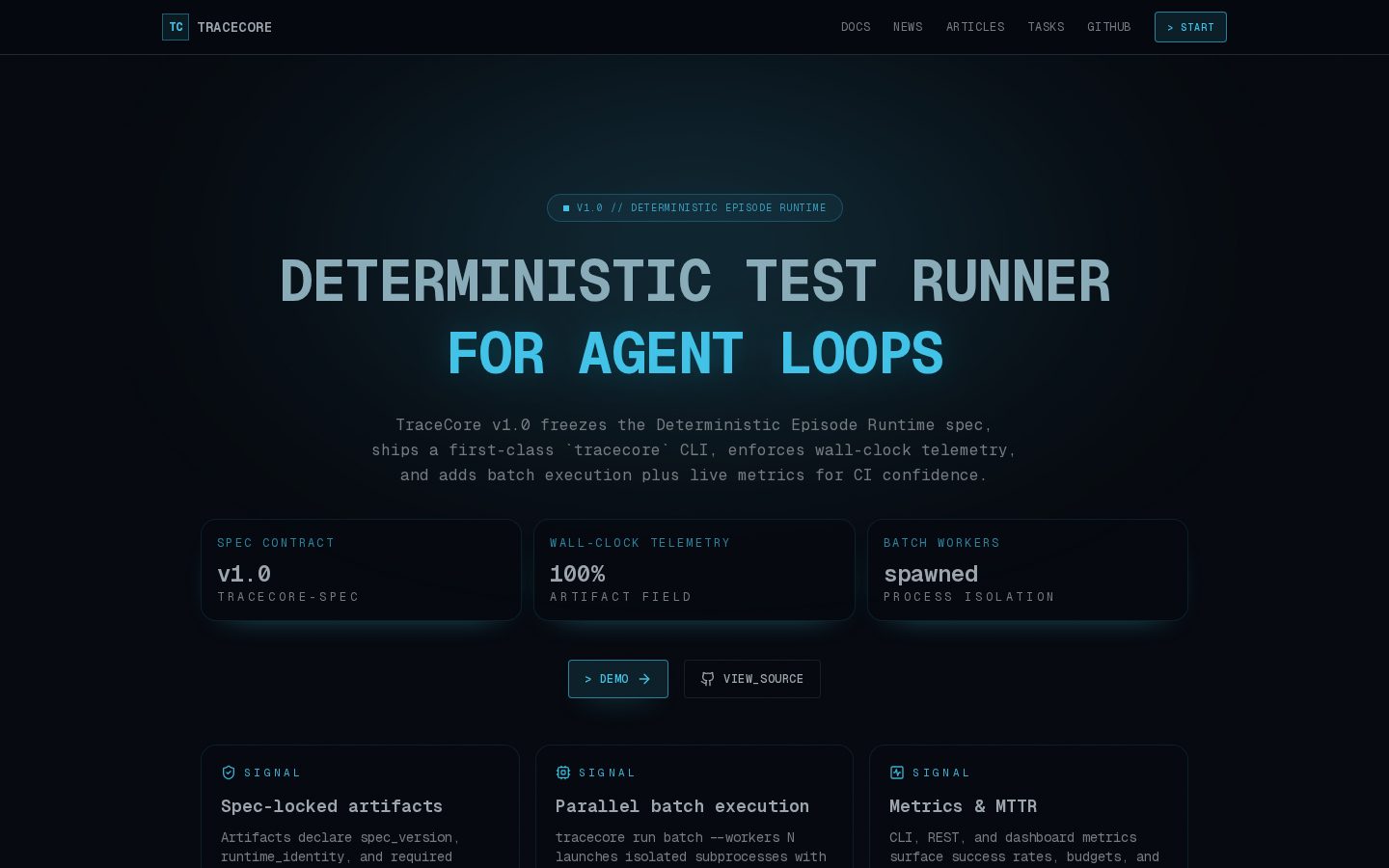Click the 'PROCESS ISOLATION' label
The height and width of the screenshot is (868, 1389).
point(969,597)
